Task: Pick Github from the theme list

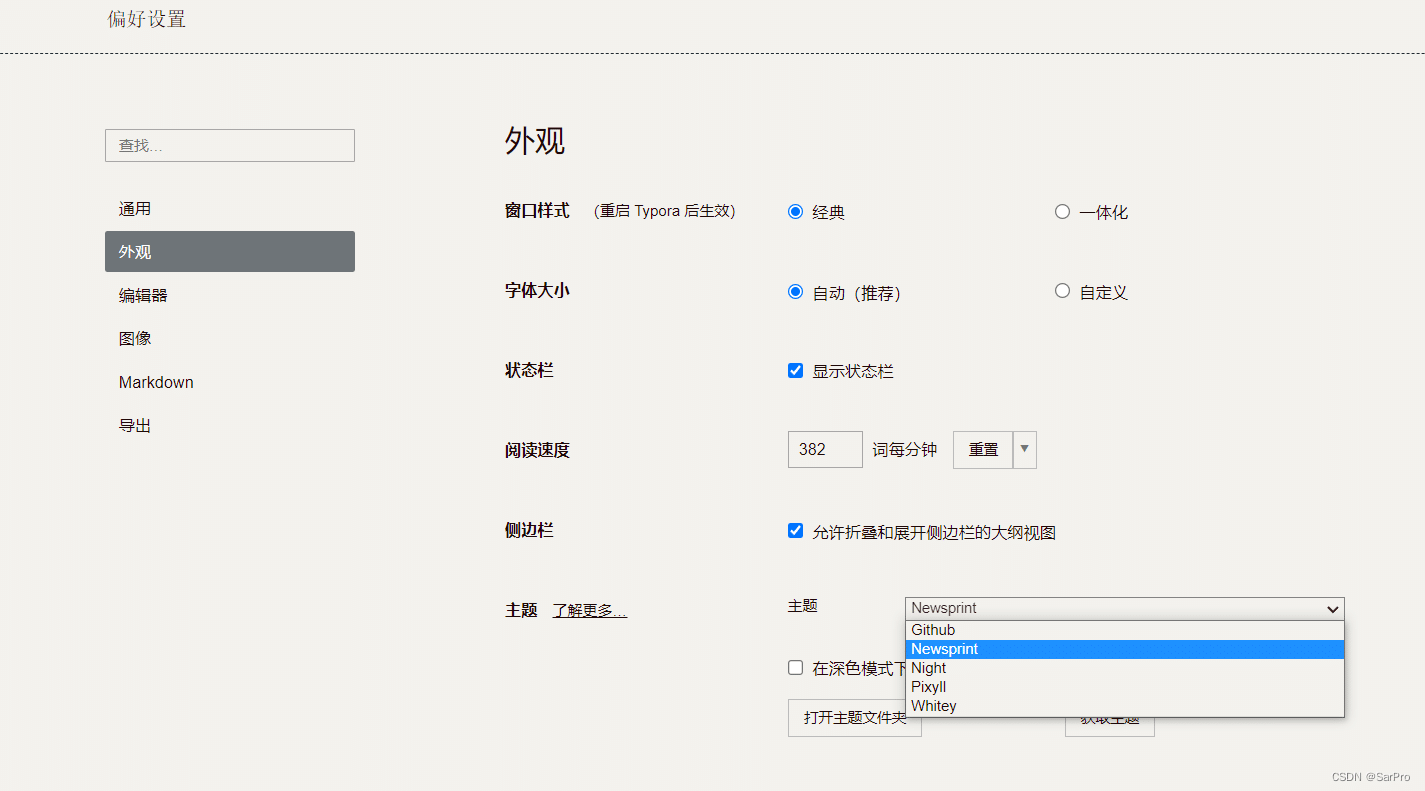Action: click(x=933, y=630)
